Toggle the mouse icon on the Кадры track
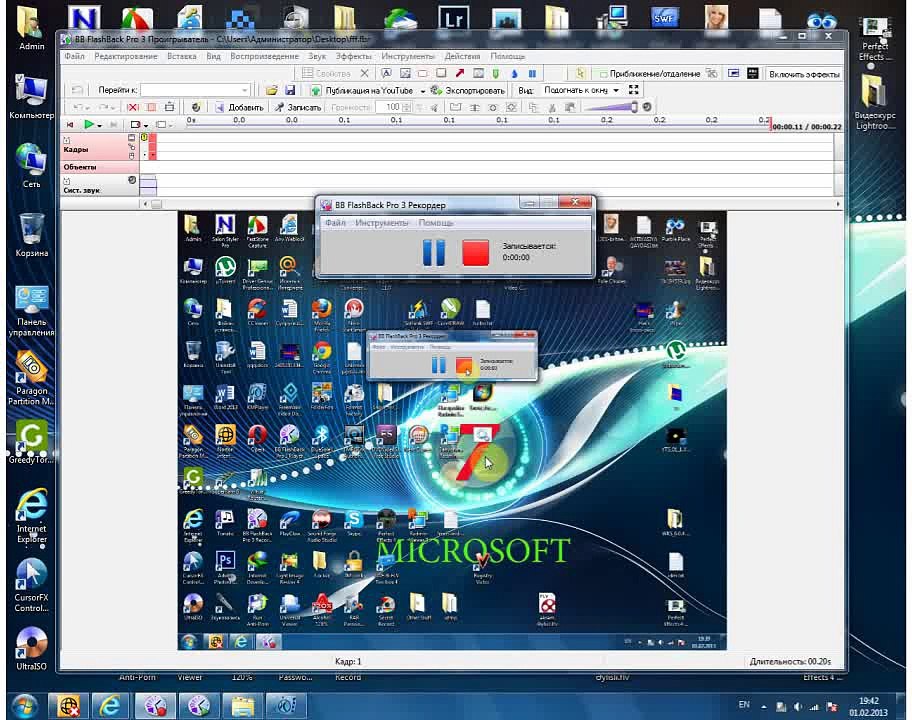Viewport: 912px width, 720px height. point(131,156)
